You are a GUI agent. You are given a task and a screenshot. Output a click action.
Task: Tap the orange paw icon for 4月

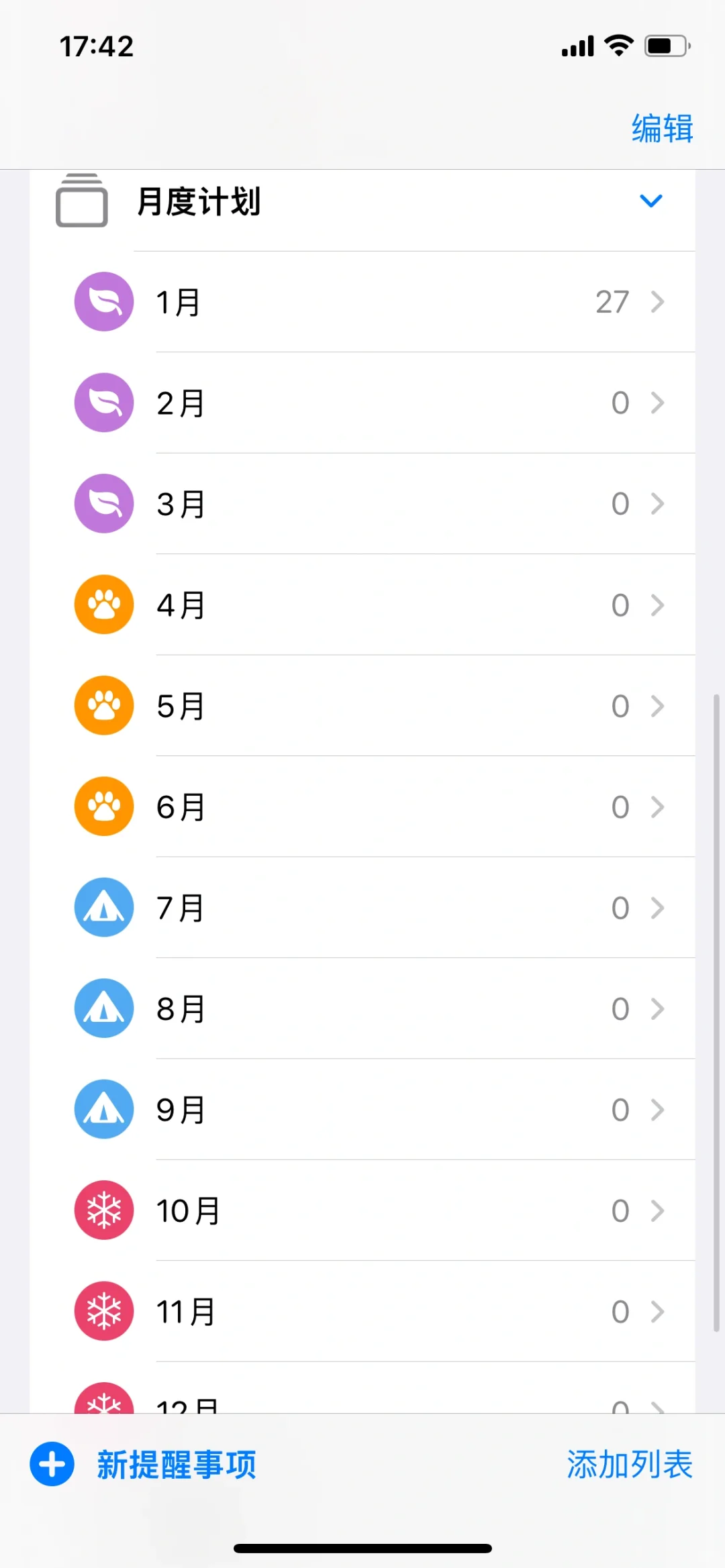[x=104, y=605]
